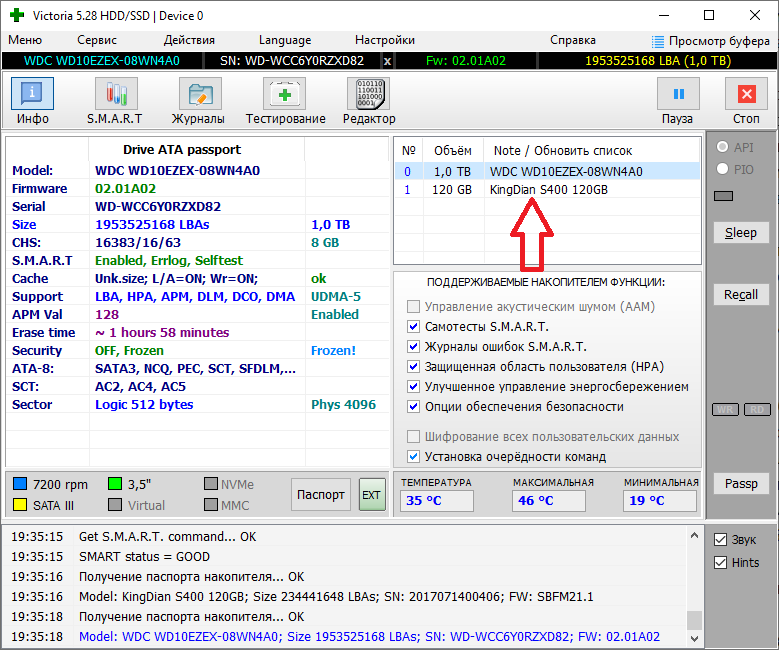Click the RD indicator
Image resolution: width=779 pixels, height=650 pixels.
[757, 409]
